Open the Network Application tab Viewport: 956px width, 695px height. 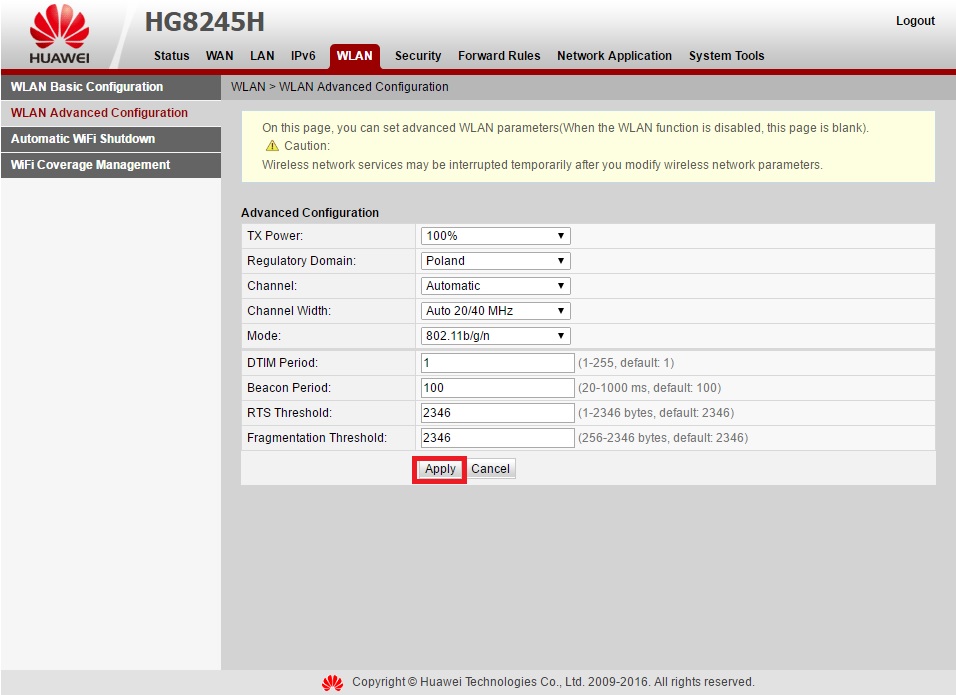(614, 55)
